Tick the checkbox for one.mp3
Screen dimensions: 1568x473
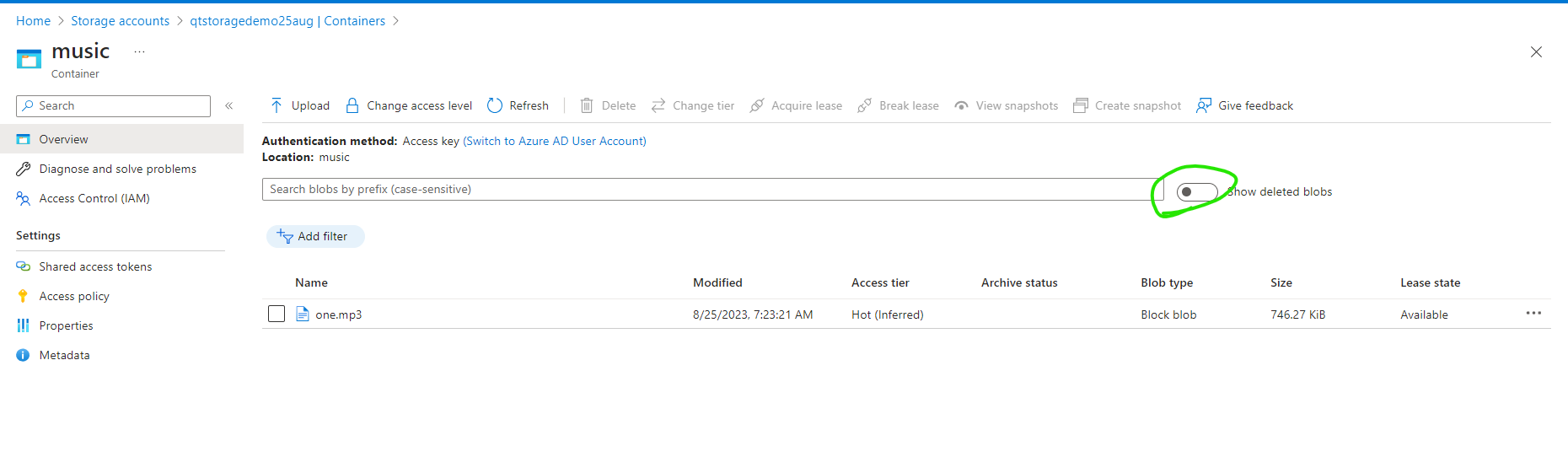coord(277,314)
